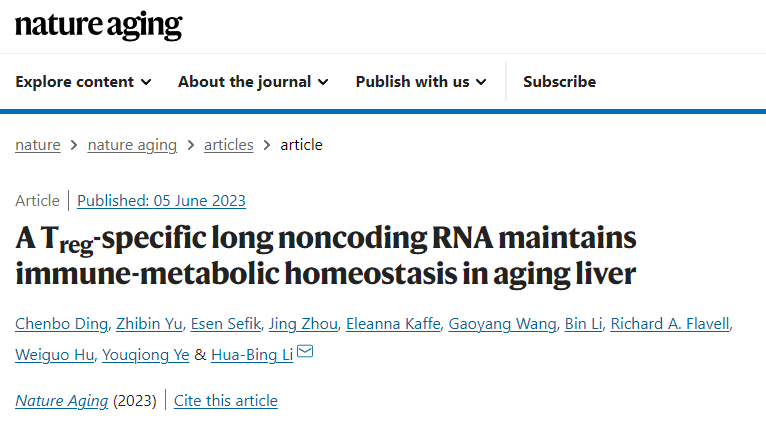Image resolution: width=766 pixels, height=422 pixels.
Task: Click the nature aging logo
Action: [99, 25]
